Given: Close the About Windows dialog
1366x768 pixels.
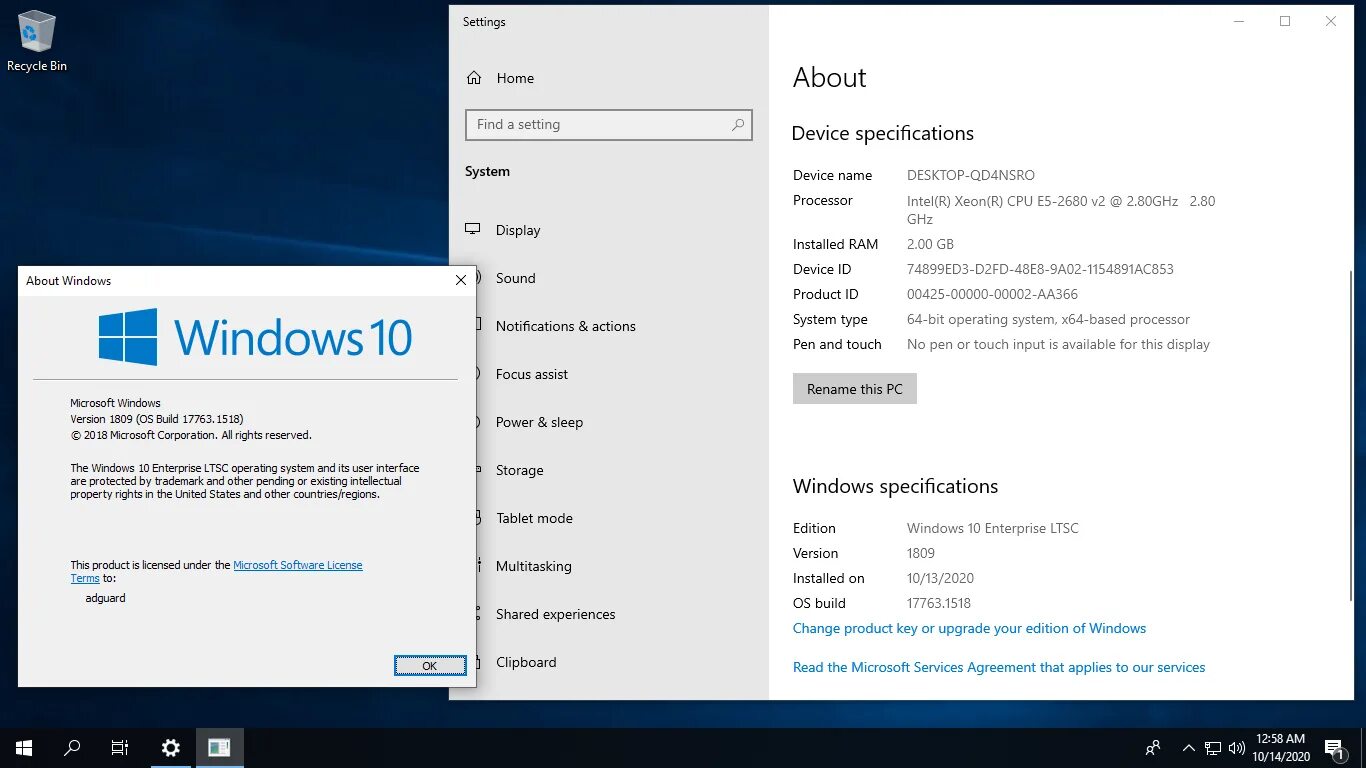Looking at the screenshot, I should [461, 281].
